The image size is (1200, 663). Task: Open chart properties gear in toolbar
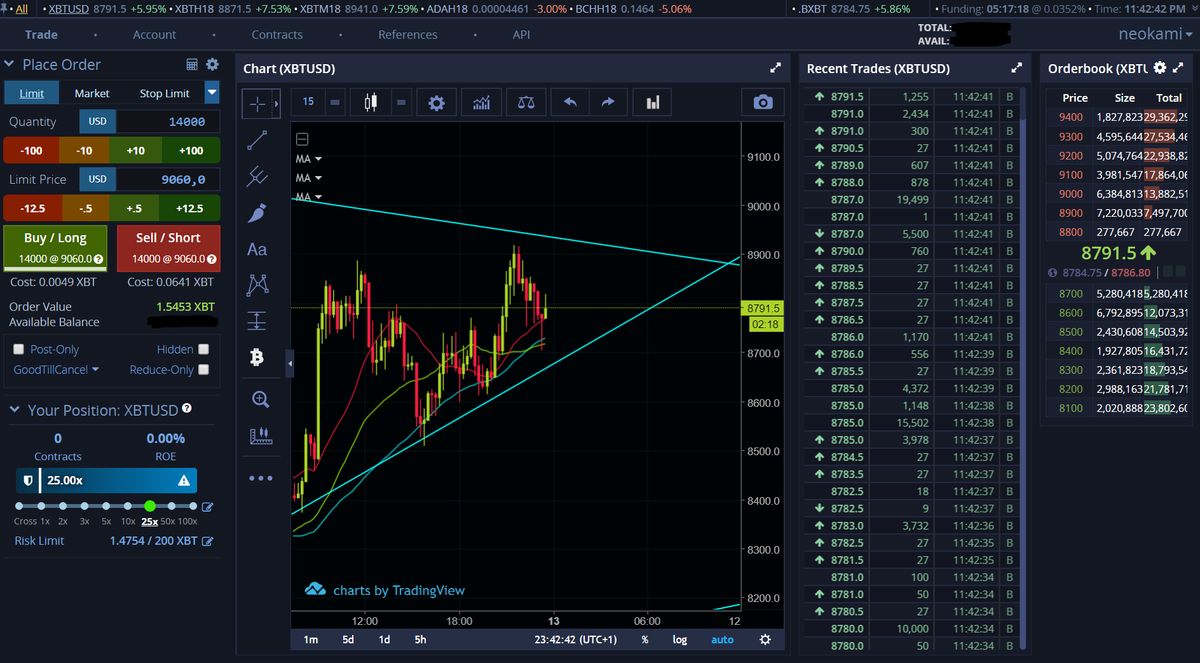pyautogui.click(x=436, y=102)
